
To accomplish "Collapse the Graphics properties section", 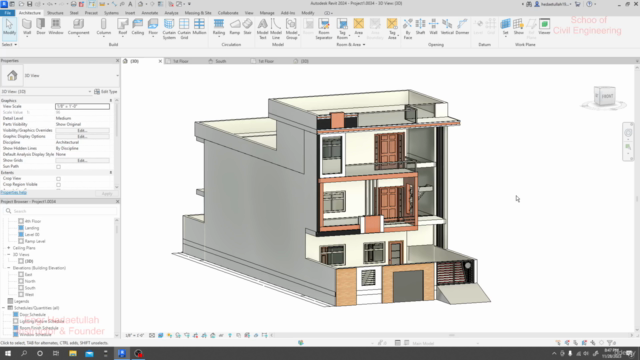I will click(111, 100).
